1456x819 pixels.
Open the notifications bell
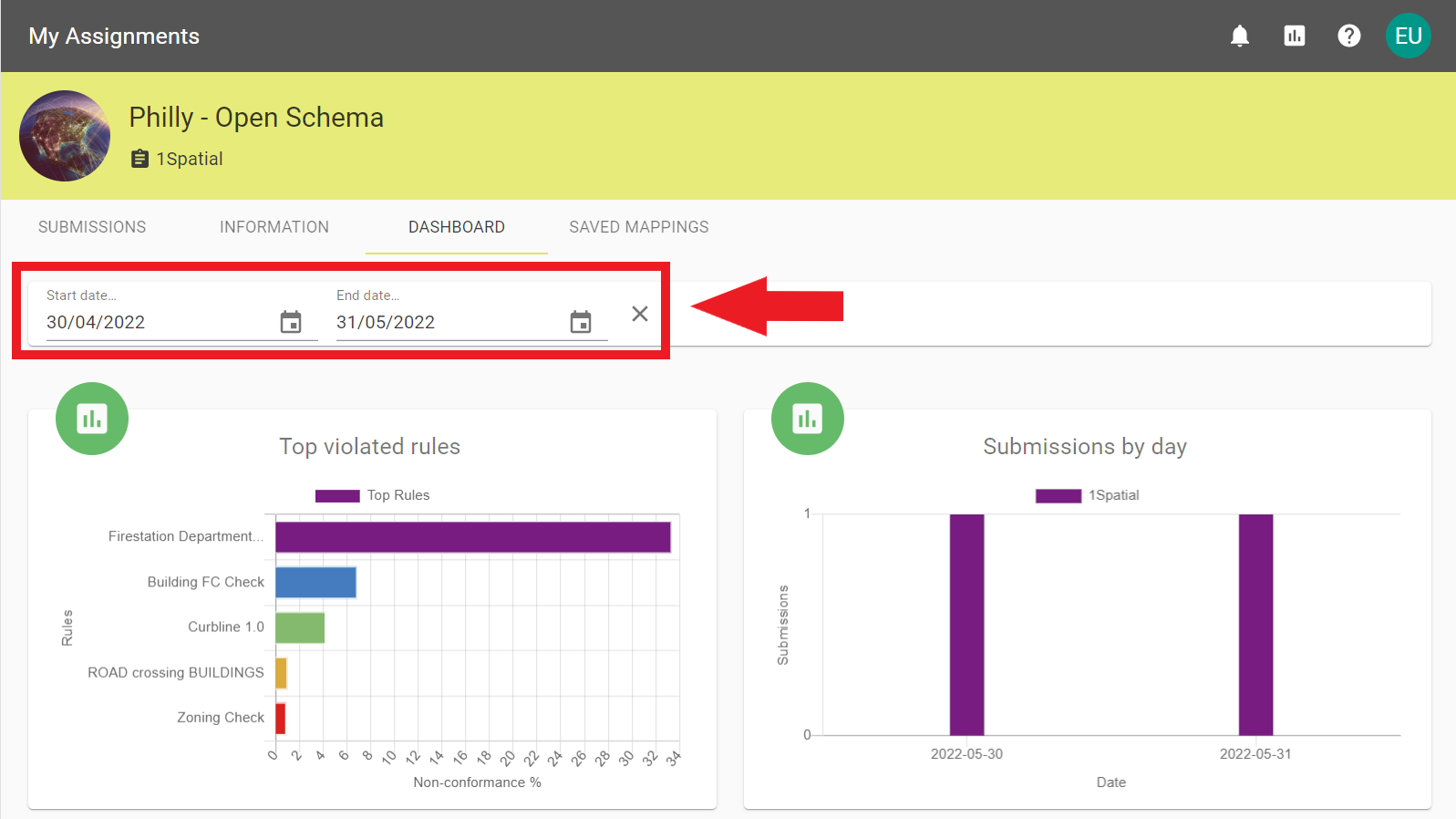click(x=1240, y=36)
